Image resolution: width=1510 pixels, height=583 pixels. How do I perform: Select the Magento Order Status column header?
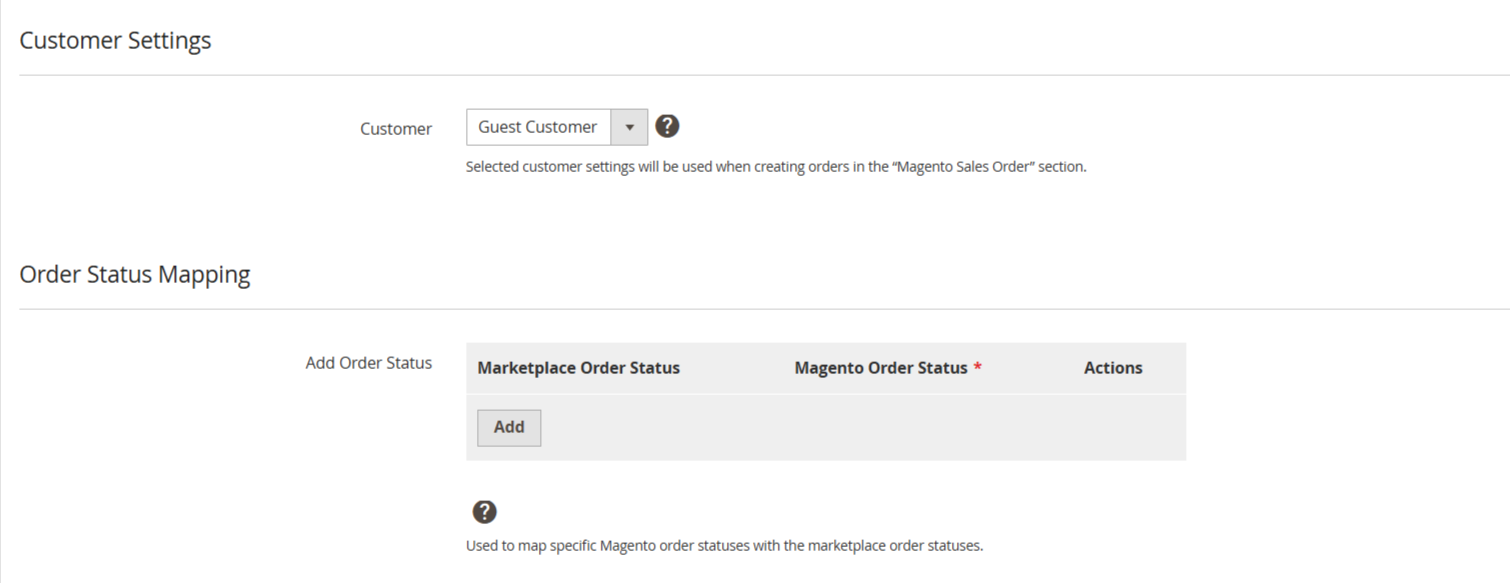tap(880, 368)
